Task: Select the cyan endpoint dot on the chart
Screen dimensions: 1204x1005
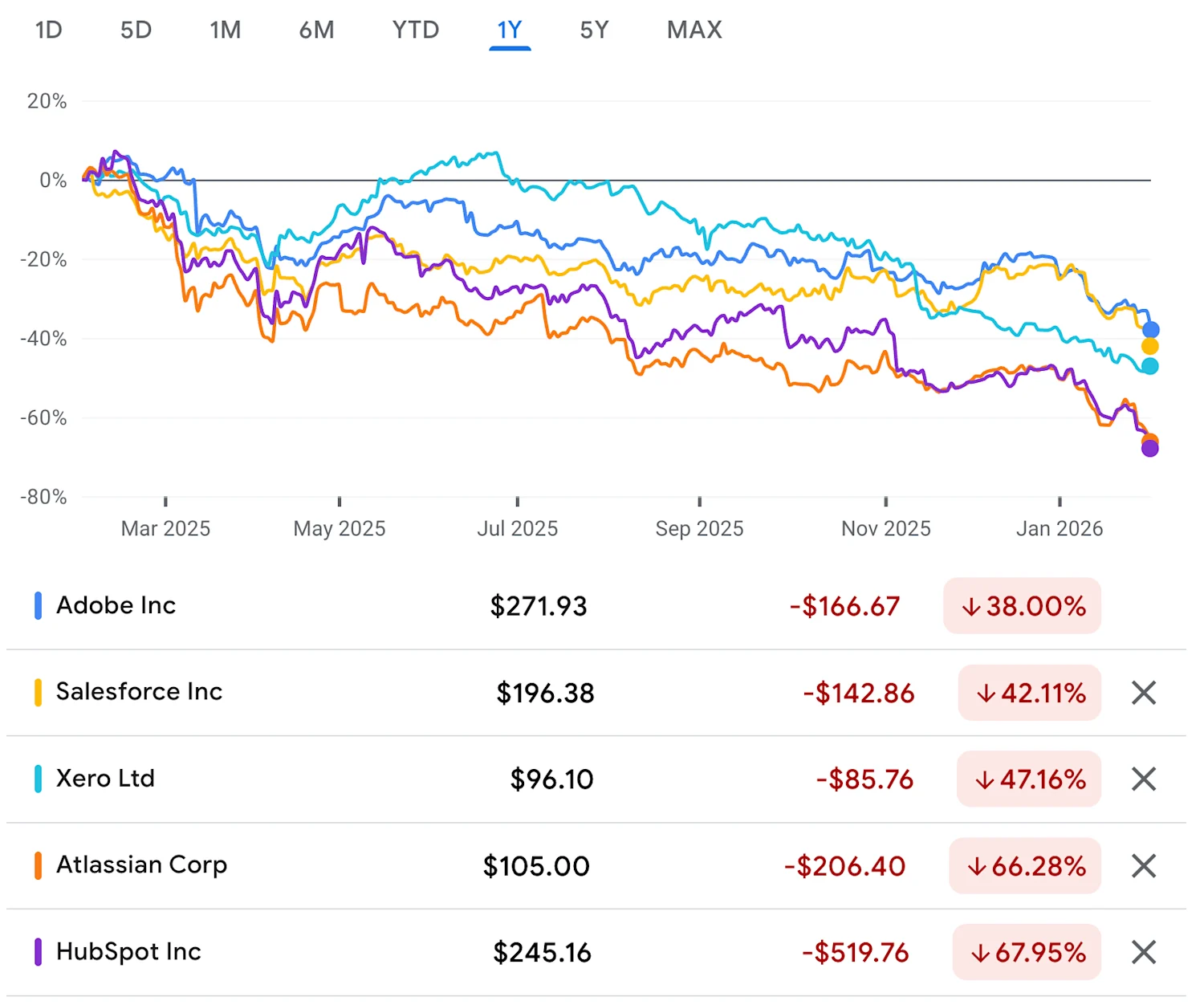Action: (x=1151, y=367)
